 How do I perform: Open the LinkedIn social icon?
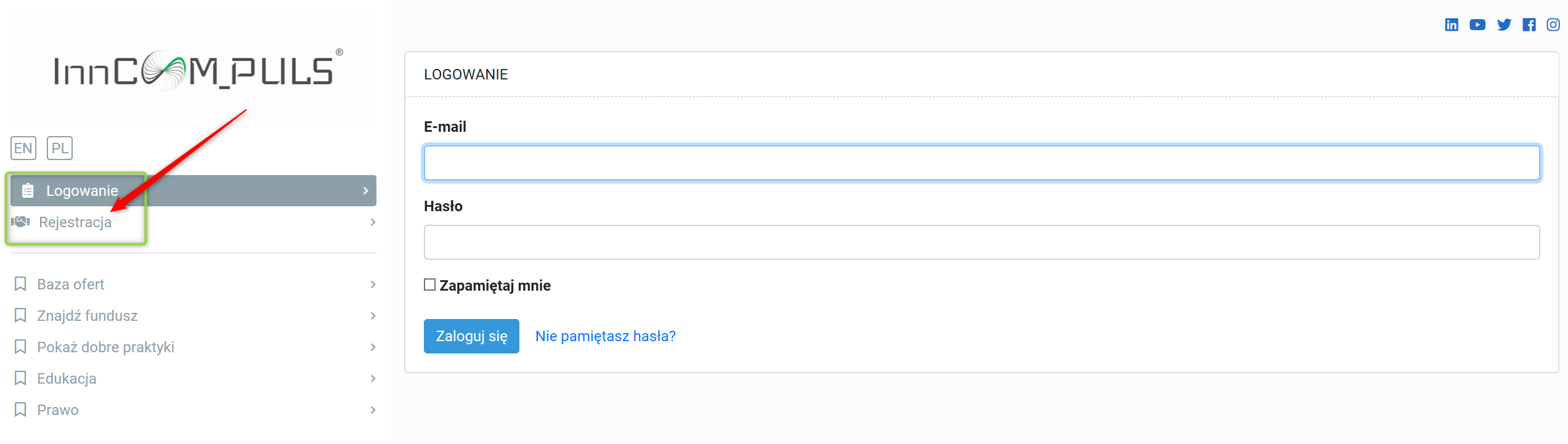(1452, 25)
